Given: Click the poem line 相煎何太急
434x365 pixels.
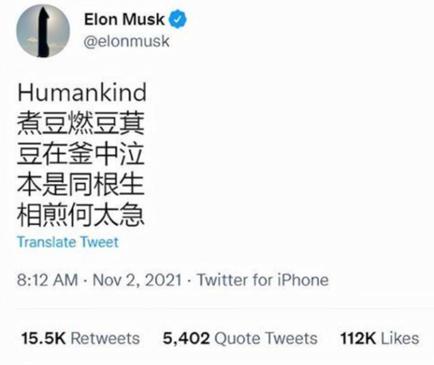Looking at the screenshot, I should click(81, 215).
